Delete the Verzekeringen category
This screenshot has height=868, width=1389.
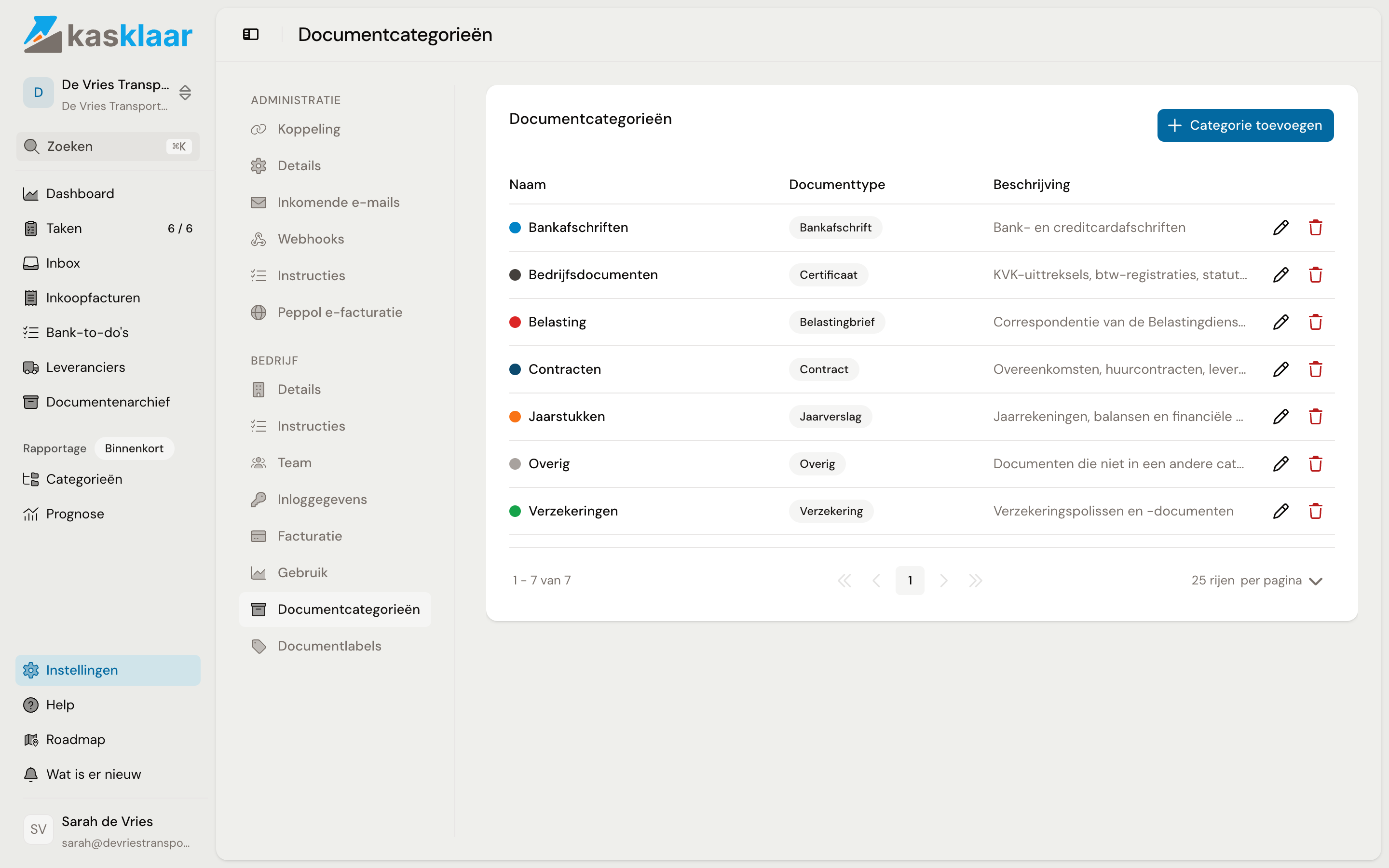tap(1316, 511)
